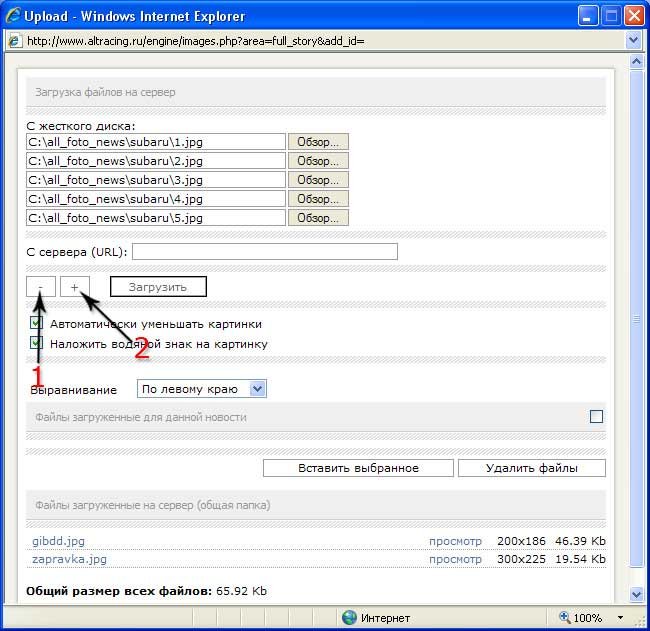
Task: Expand the address bar URL dropdown arrow
Action: [632, 41]
